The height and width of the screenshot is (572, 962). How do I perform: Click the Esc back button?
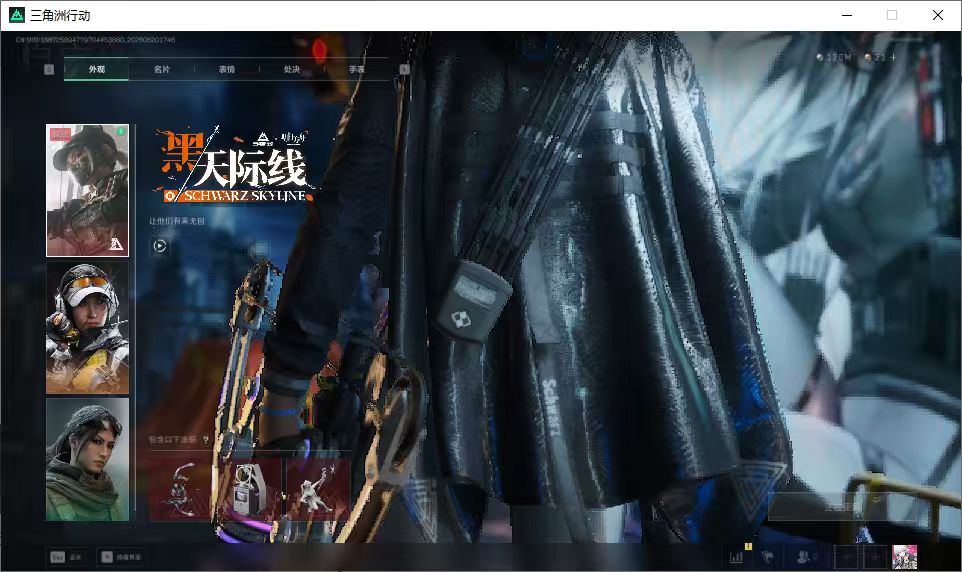pyautogui.click(x=66, y=557)
